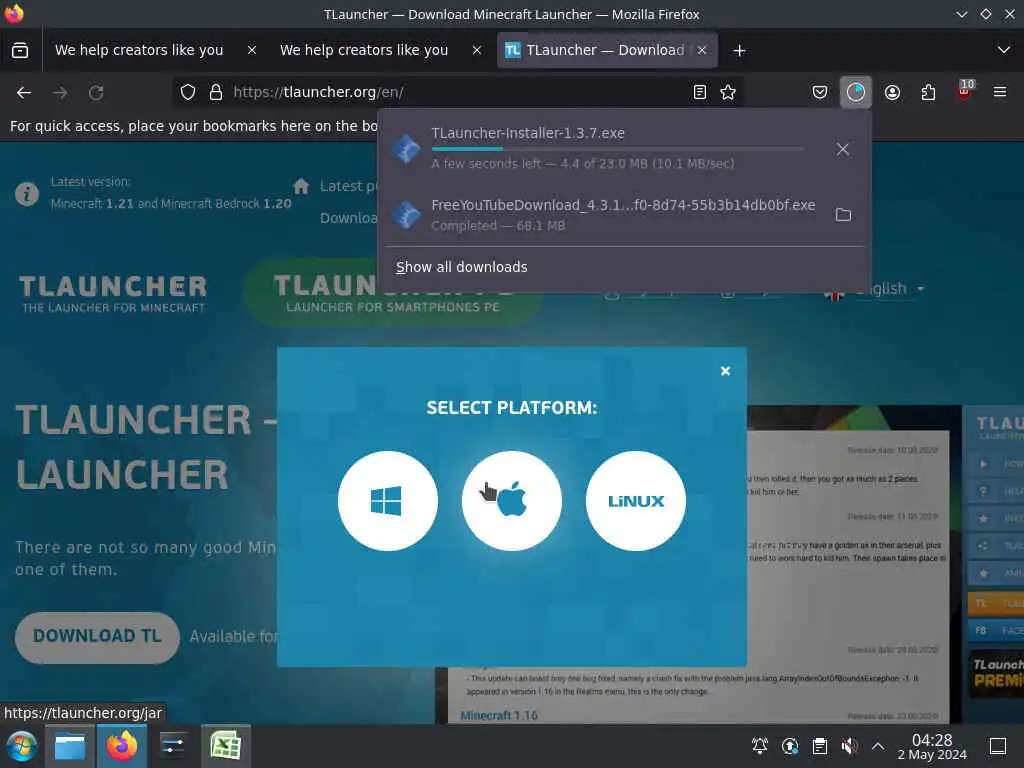Cancel the TLauncher-Installer download

(842, 150)
